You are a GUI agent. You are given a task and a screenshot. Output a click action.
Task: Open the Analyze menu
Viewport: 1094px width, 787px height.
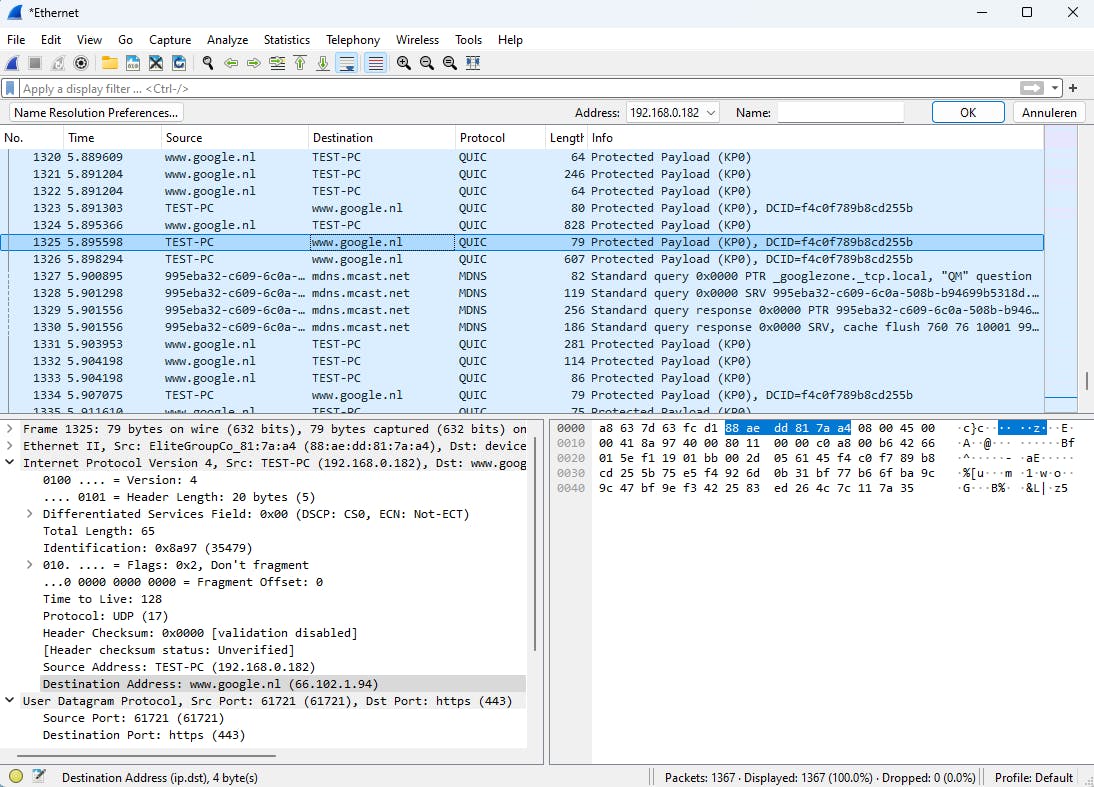227,40
